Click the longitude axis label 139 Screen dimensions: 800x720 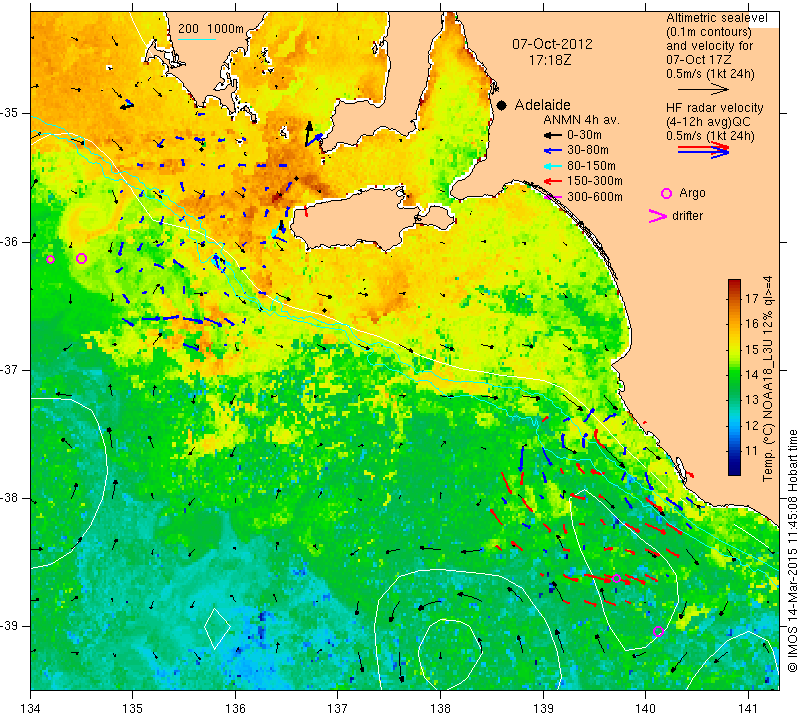coord(543,708)
